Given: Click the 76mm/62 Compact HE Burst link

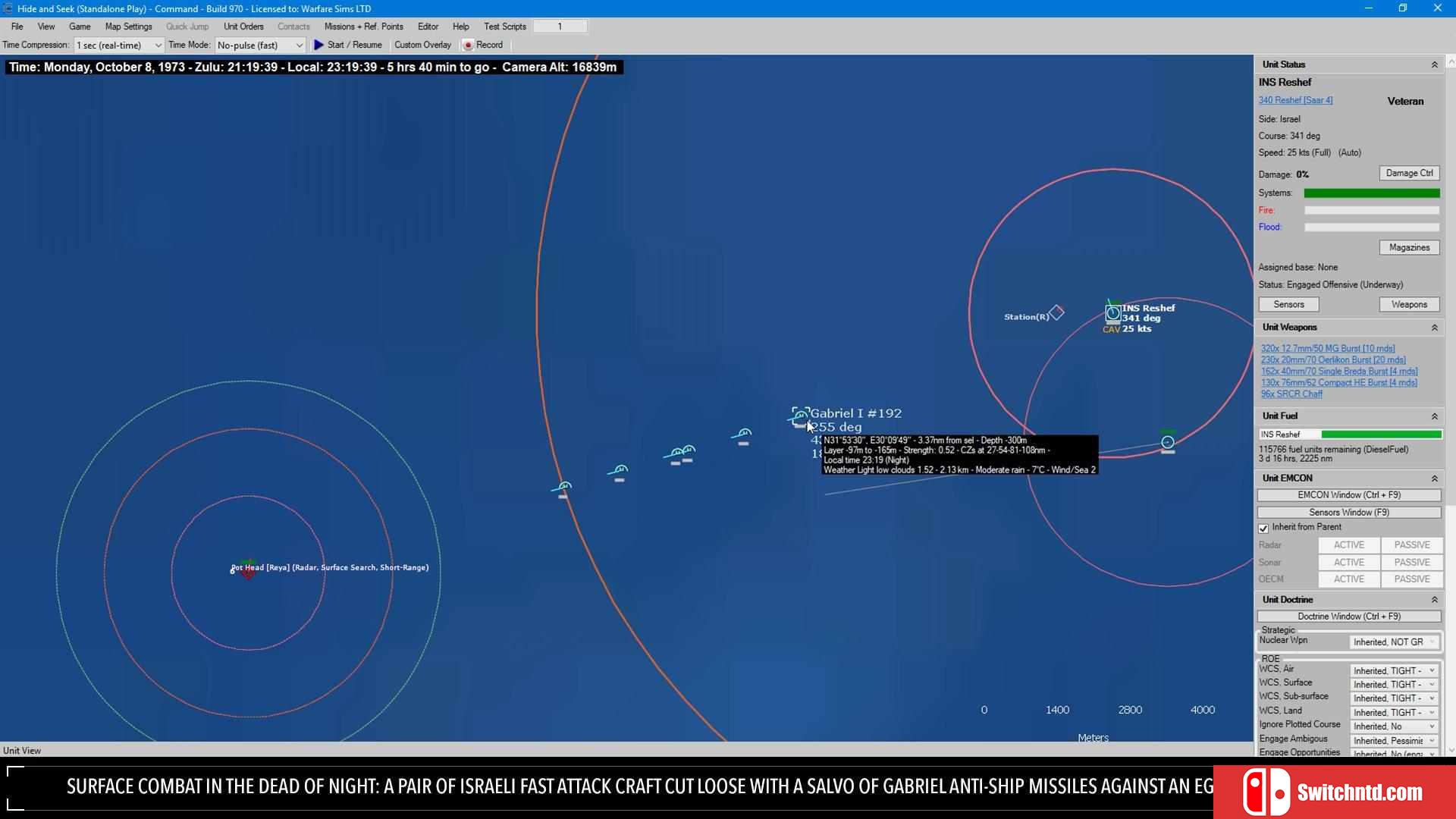Looking at the screenshot, I should click(1339, 383).
